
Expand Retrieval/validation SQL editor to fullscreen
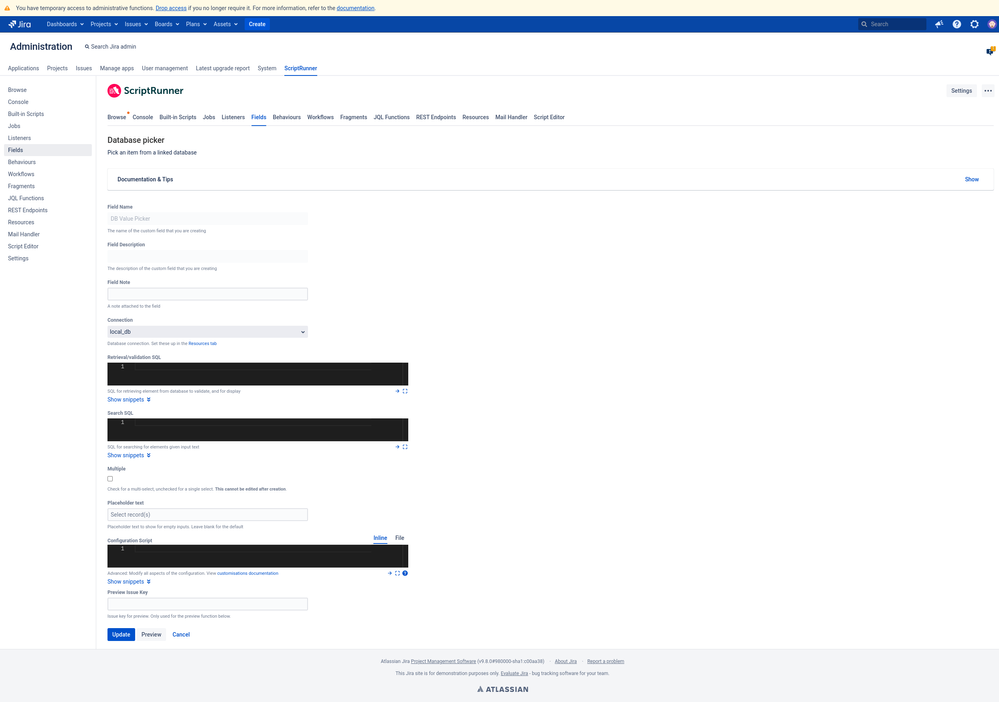coord(405,391)
